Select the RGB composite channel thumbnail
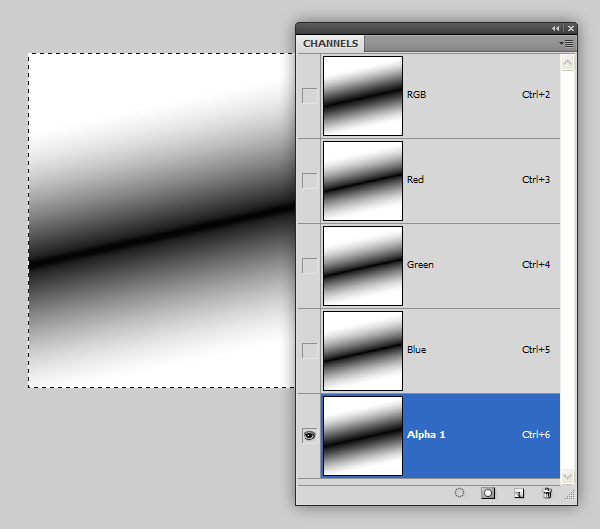 pos(363,96)
